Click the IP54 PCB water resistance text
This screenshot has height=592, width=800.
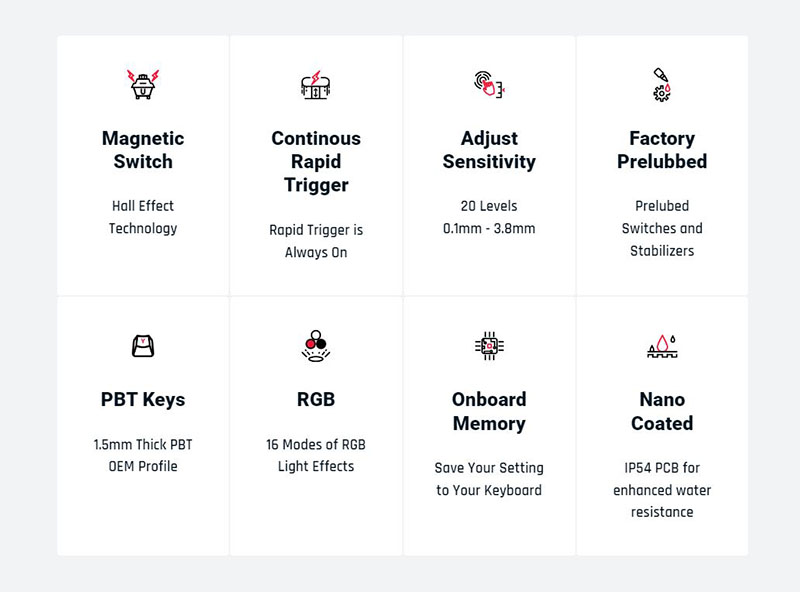pyautogui.click(x=662, y=490)
